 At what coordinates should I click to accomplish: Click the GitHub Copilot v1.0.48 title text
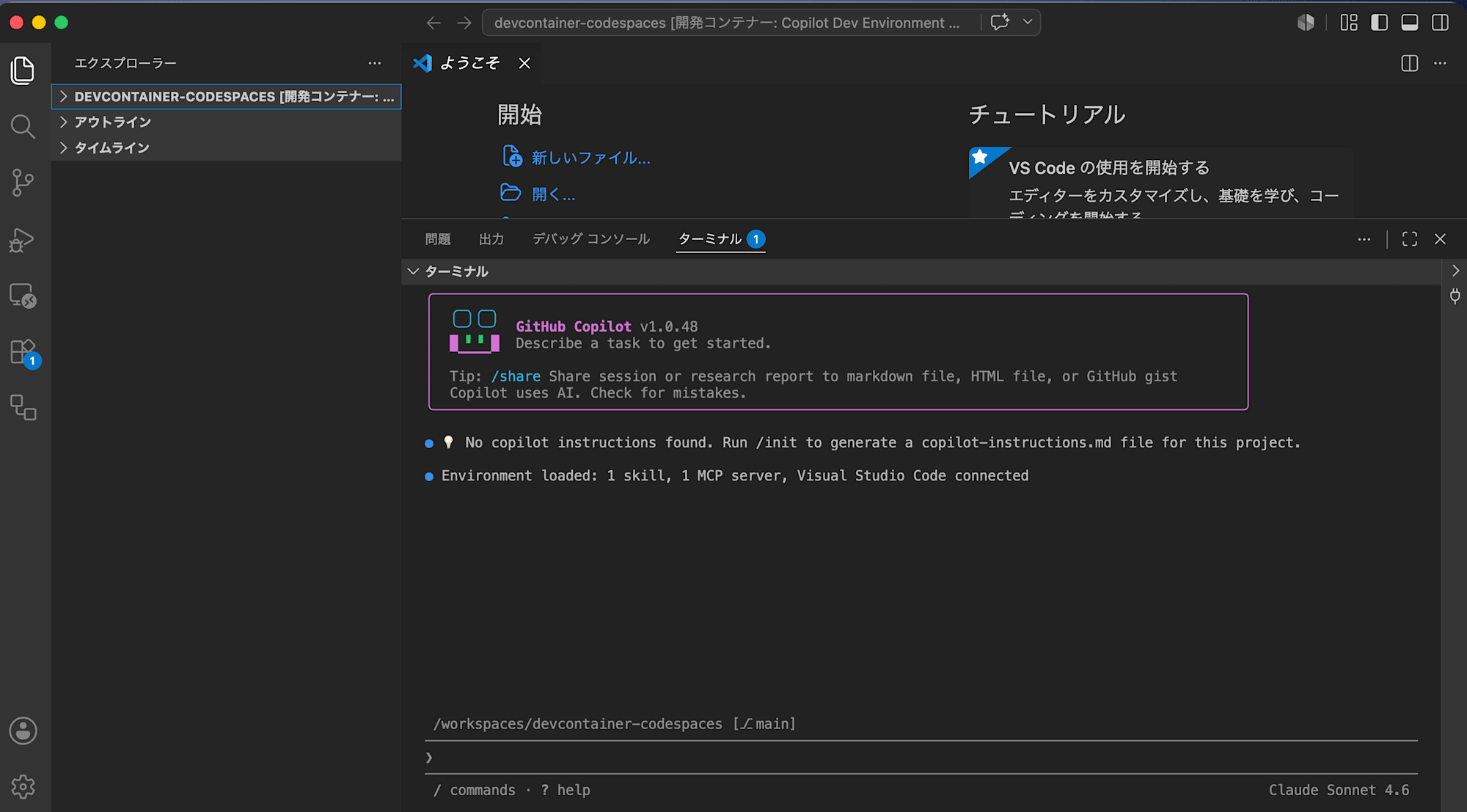coord(607,326)
